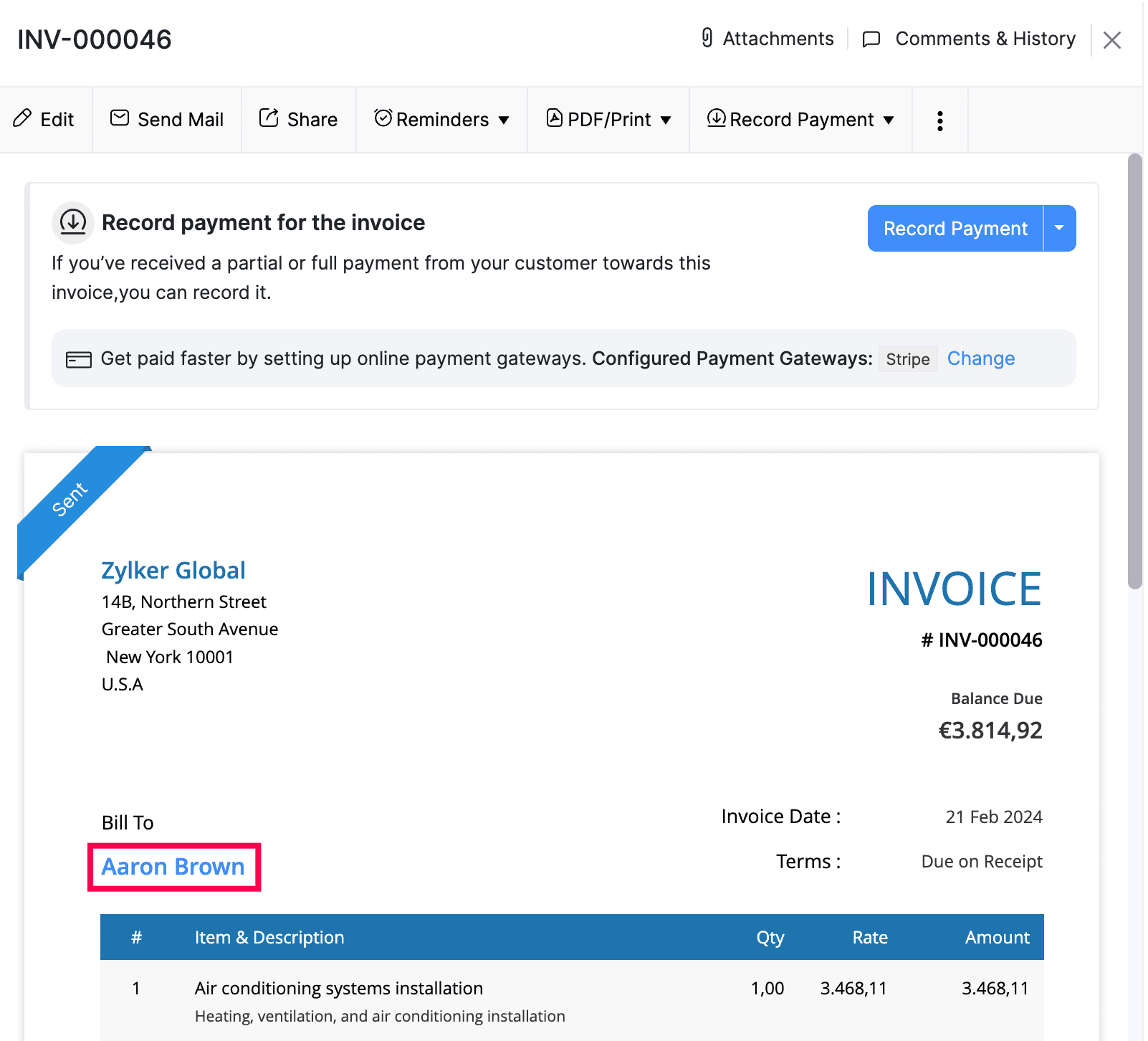The width and height of the screenshot is (1148, 1041).
Task: Click the Record Payment button
Action: pos(955,228)
